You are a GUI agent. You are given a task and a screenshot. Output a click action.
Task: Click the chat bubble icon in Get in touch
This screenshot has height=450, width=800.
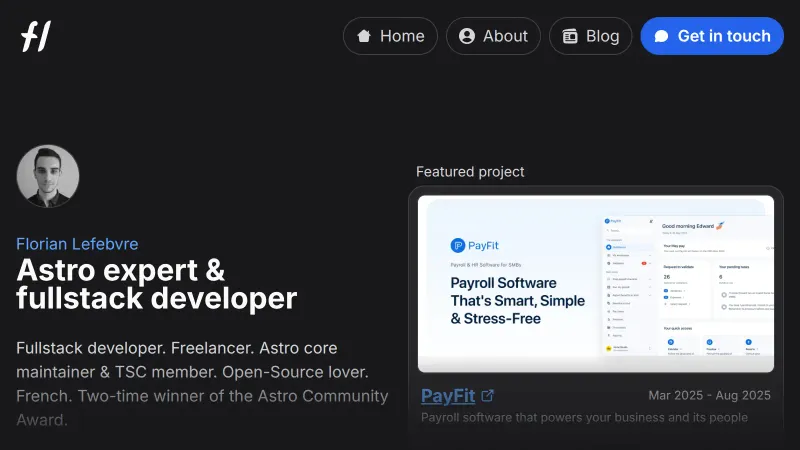661,36
